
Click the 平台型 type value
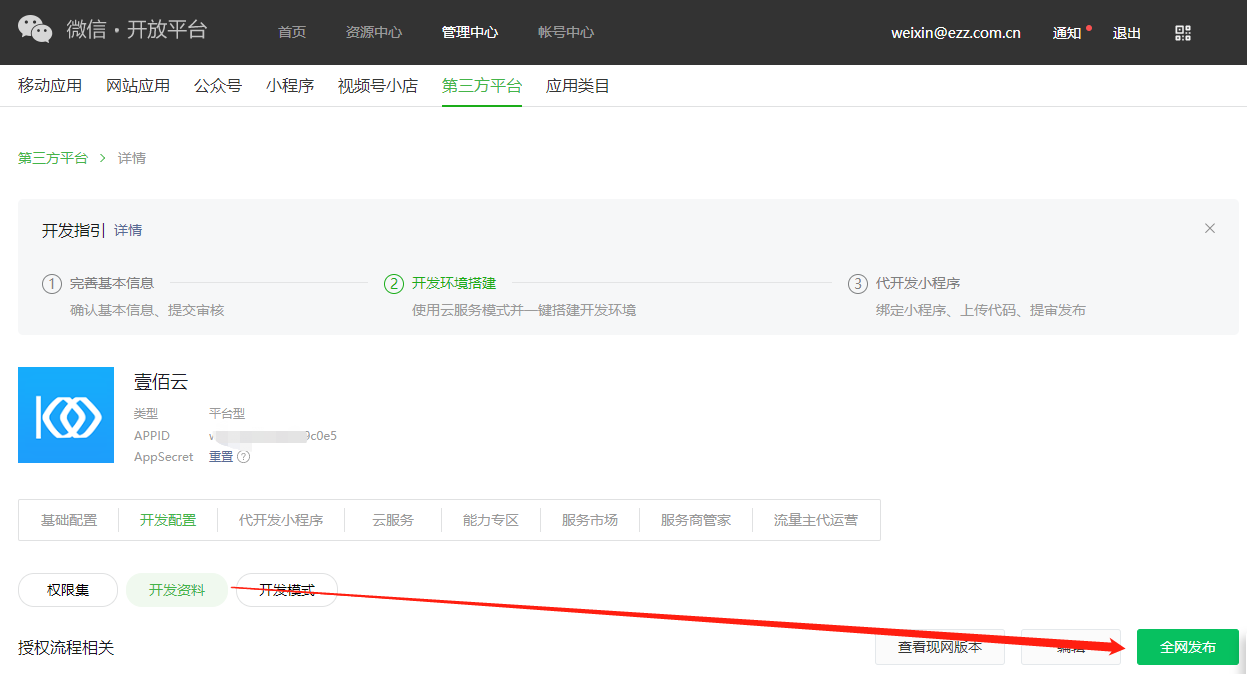227,413
